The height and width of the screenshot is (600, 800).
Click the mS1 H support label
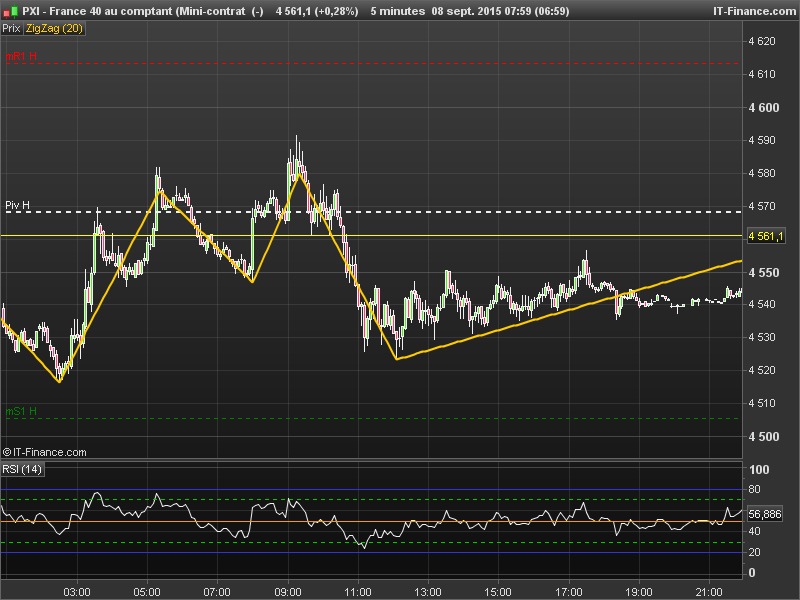pyautogui.click(x=21, y=411)
